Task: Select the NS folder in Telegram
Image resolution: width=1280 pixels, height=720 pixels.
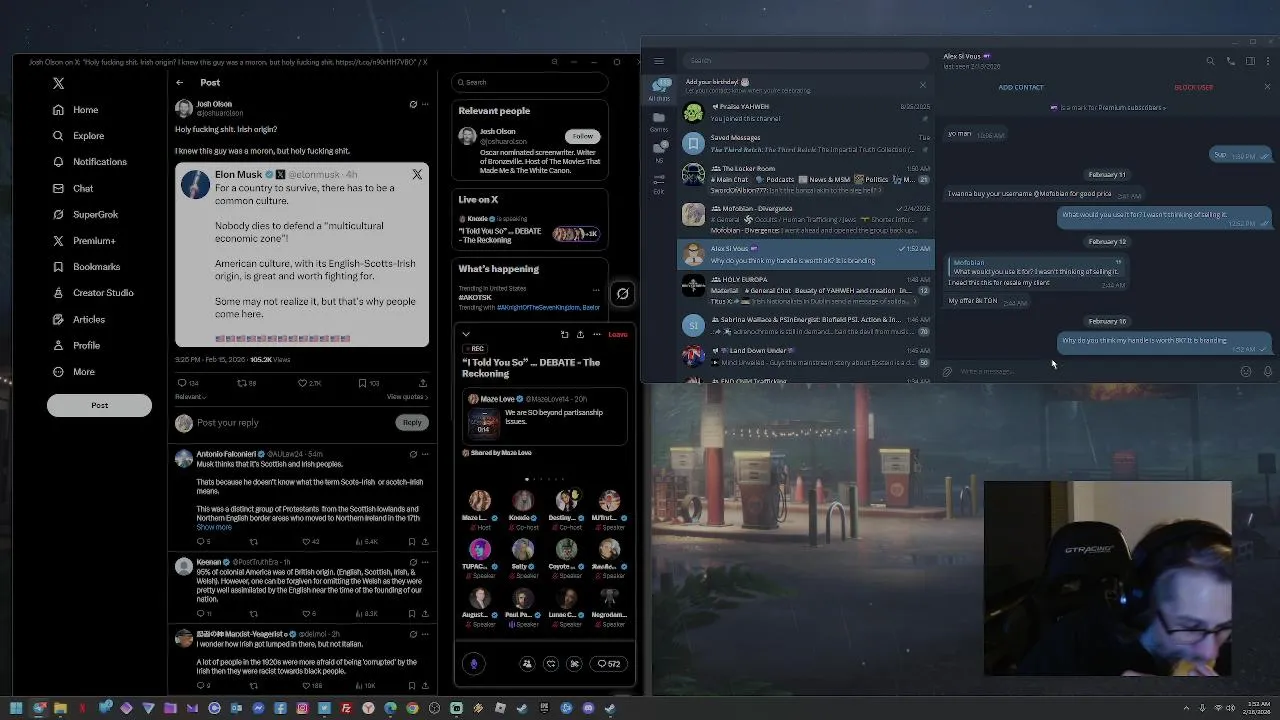Action: 659,152
